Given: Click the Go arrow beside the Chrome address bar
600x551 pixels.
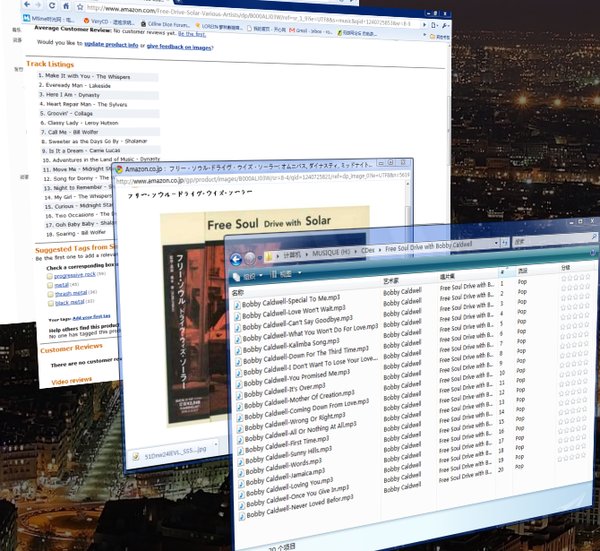Looking at the screenshot, I should [424, 24].
